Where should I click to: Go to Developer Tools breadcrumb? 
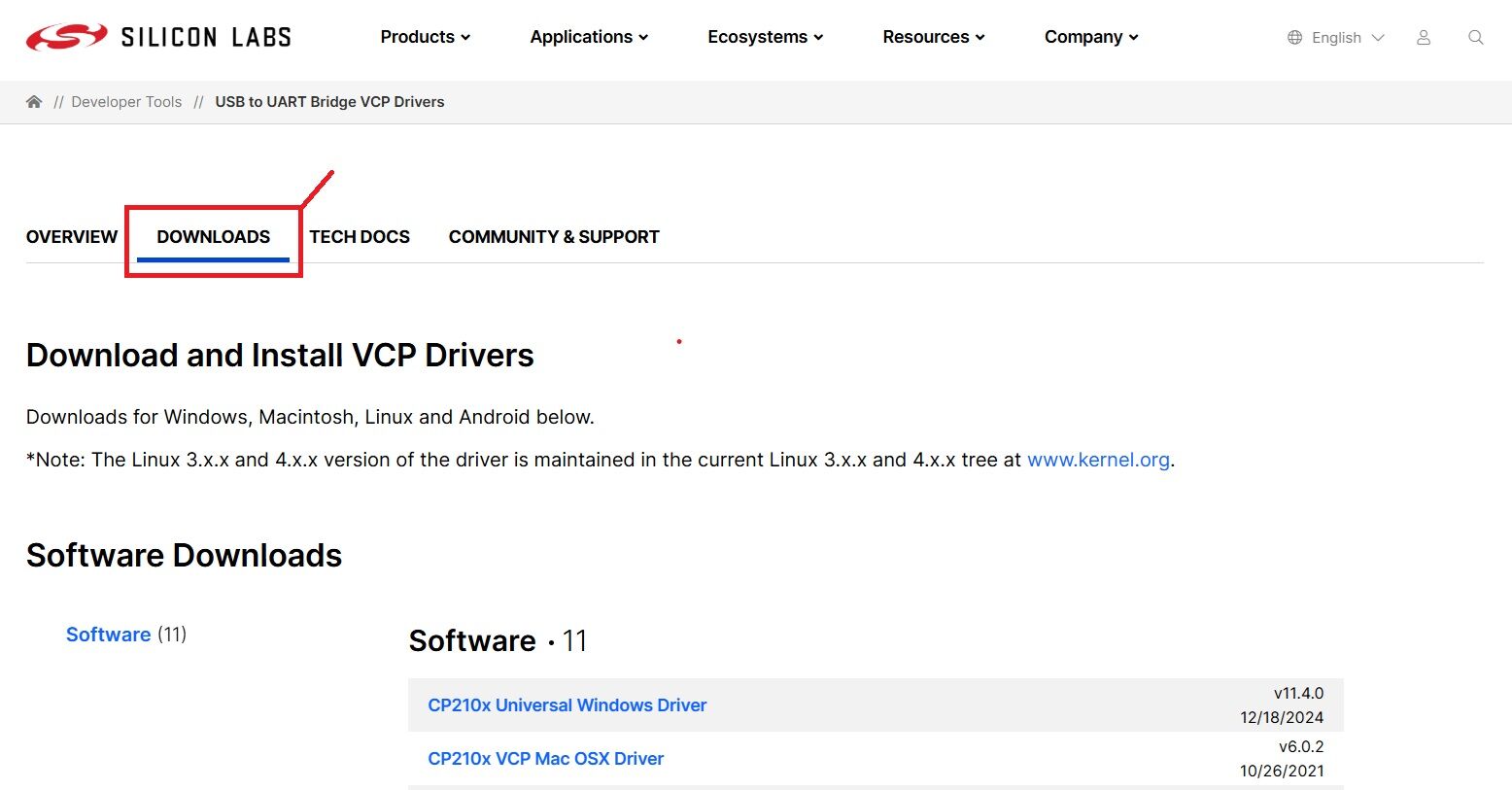coord(126,102)
